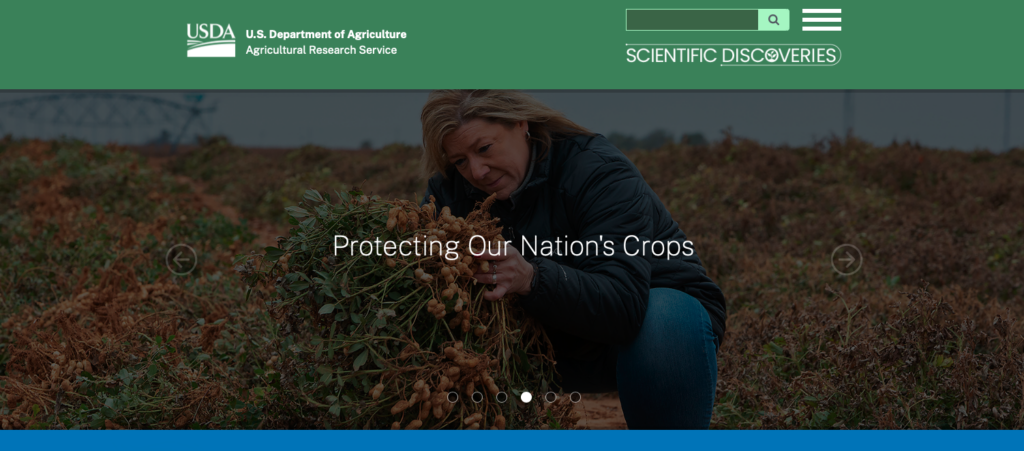Image resolution: width=1024 pixels, height=451 pixels.
Task: Select the fifth carousel dot
Action: [551, 397]
